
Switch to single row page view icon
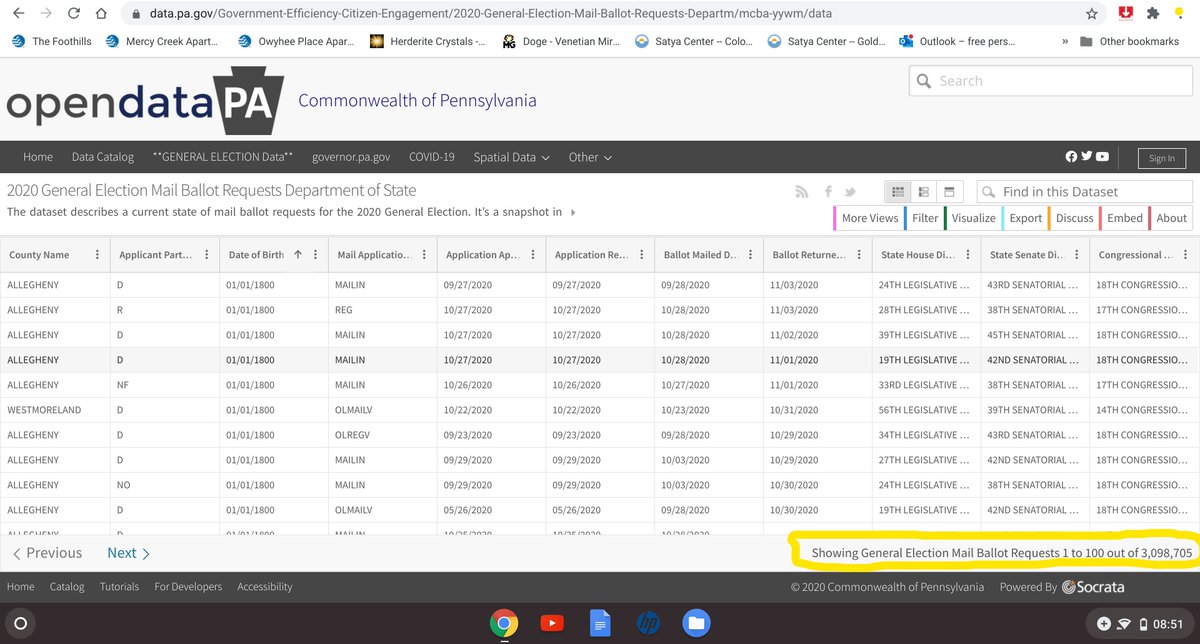949,191
